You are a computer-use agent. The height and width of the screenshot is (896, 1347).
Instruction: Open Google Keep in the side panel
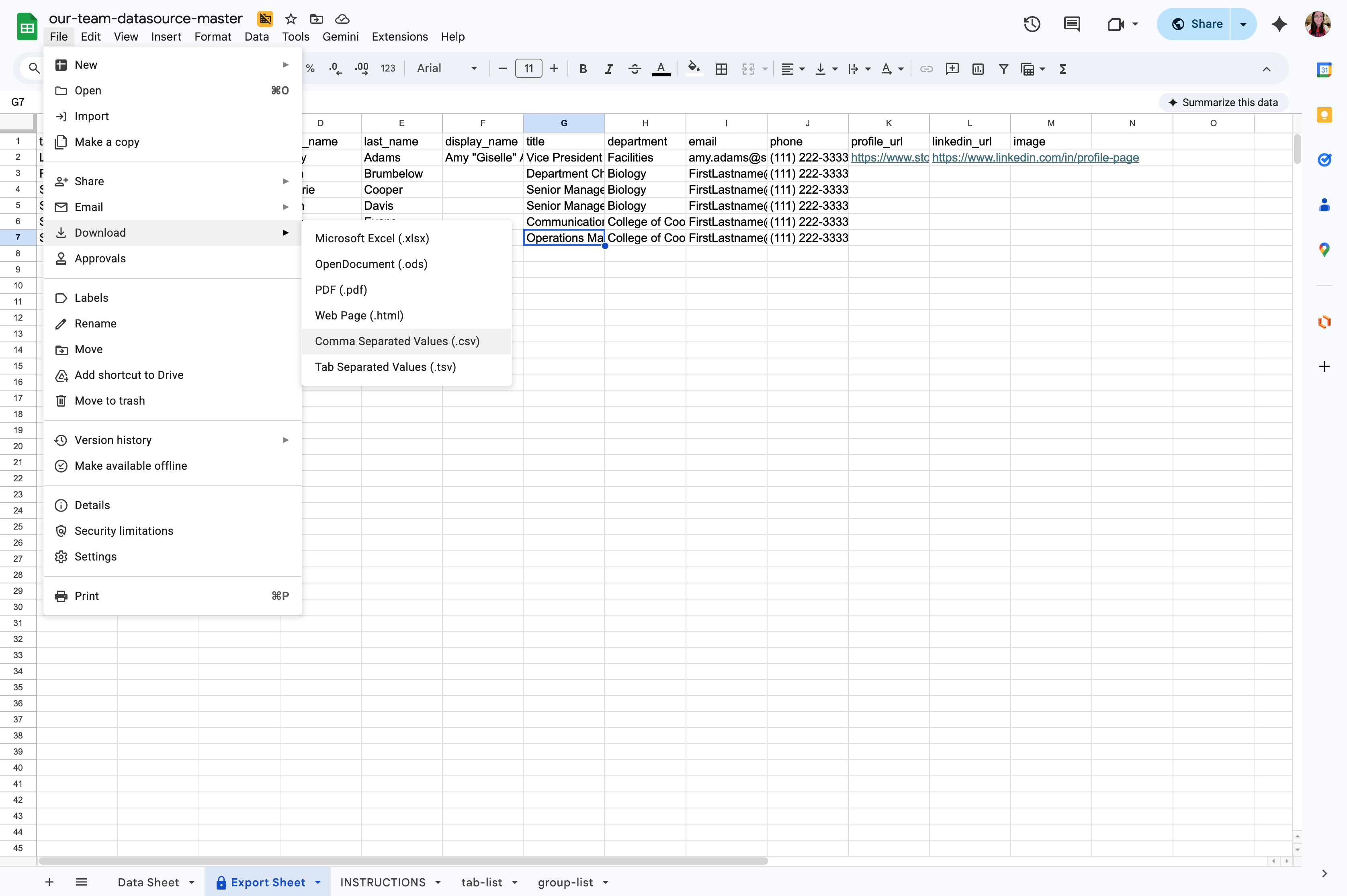(1325, 115)
